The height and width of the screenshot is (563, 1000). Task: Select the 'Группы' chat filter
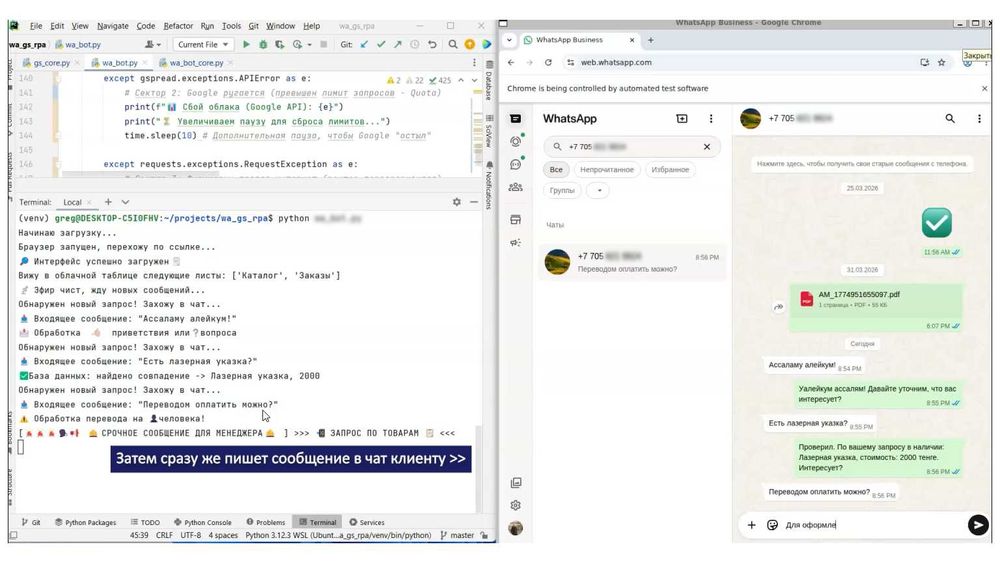pos(562,190)
